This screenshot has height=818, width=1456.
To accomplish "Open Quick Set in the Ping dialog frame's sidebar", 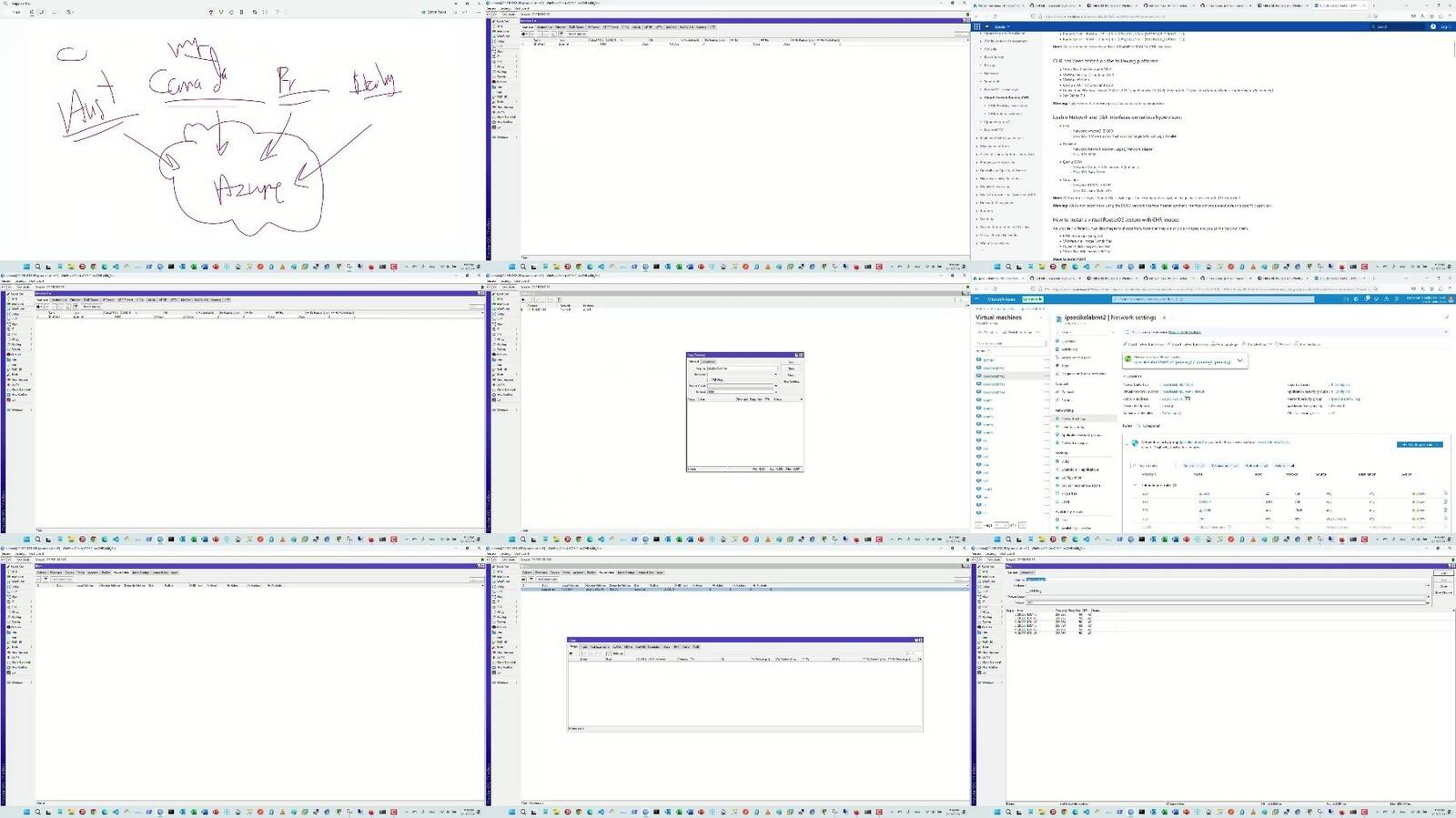I will [504, 293].
